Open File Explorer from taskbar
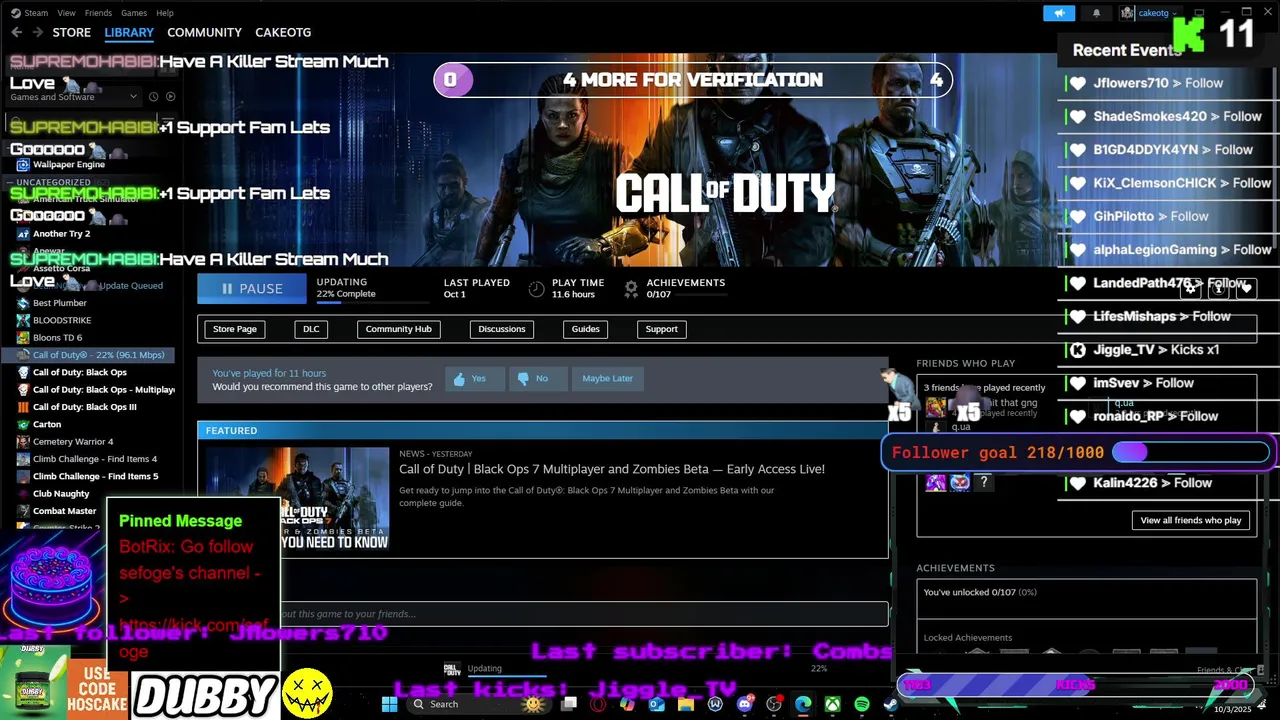1280x720 pixels. point(686,704)
